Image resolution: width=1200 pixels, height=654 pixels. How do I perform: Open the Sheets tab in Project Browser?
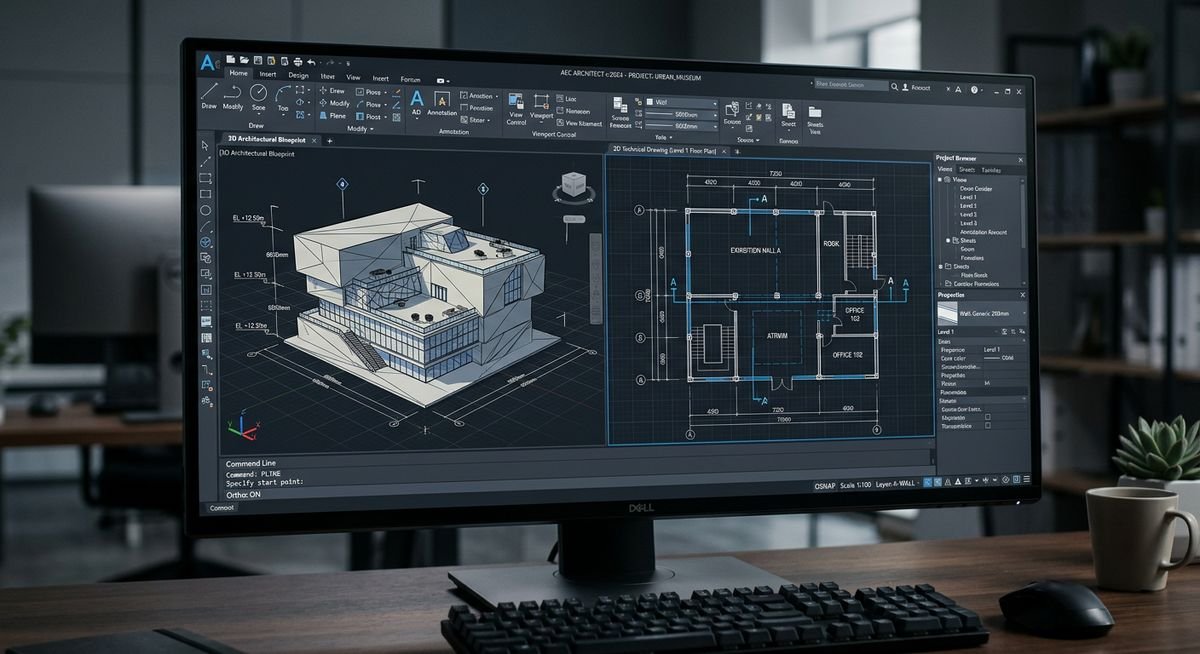[x=967, y=170]
